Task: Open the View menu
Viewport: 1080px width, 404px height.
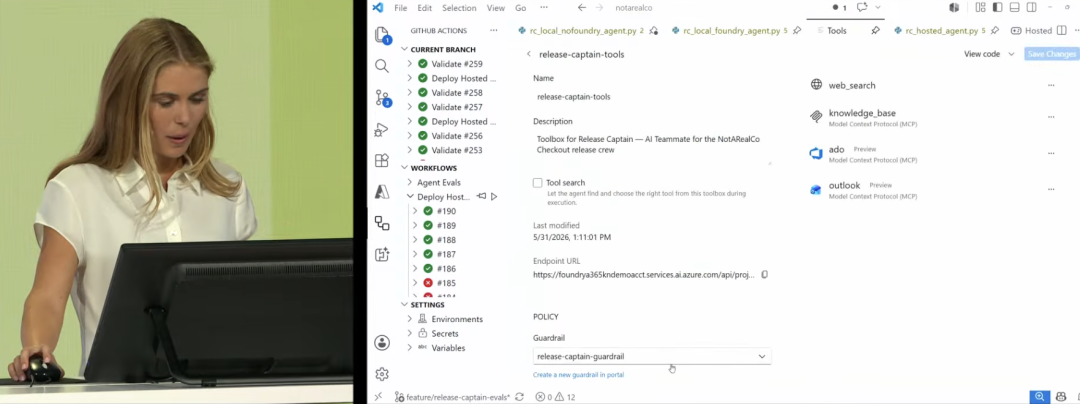Action: (496, 8)
